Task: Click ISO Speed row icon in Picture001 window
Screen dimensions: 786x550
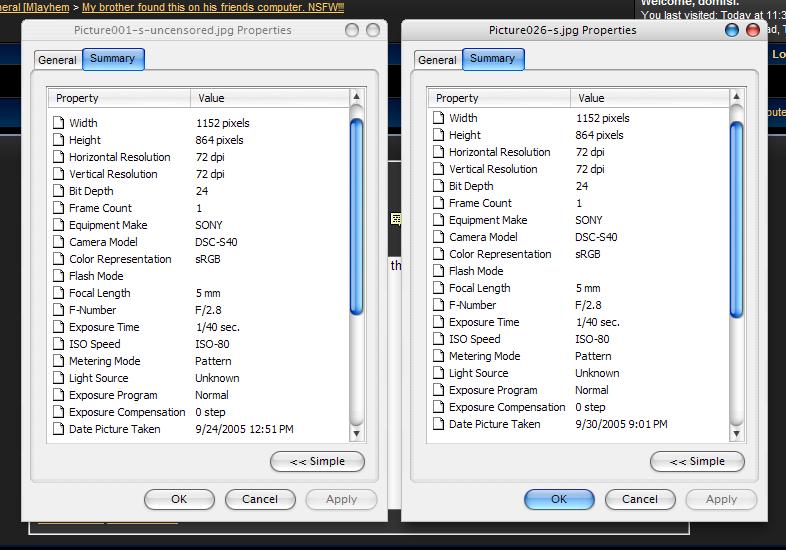Action: tap(59, 344)
